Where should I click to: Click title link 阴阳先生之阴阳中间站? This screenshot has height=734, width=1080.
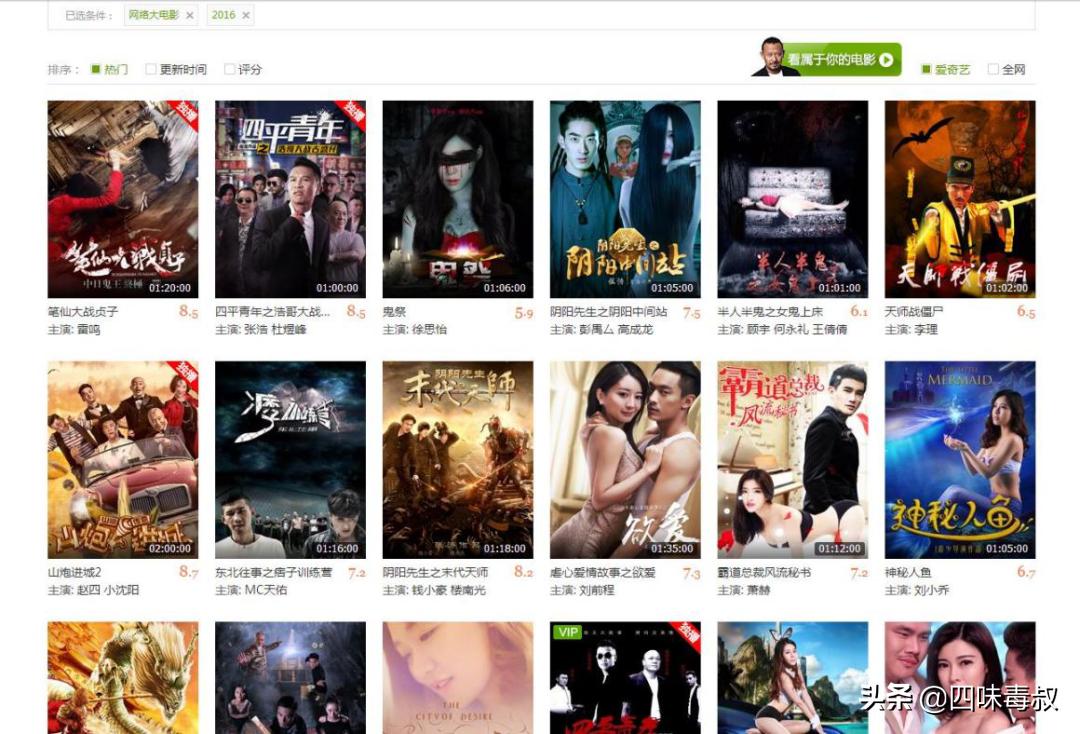pos(608,312)
